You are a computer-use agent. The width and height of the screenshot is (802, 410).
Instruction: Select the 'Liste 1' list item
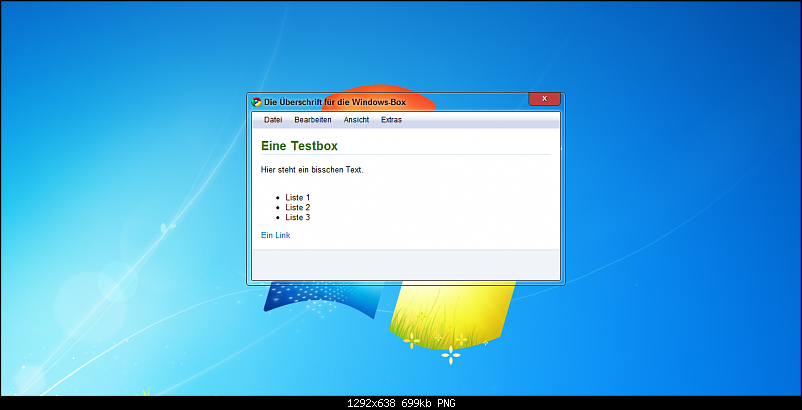[x=298, y=197]
